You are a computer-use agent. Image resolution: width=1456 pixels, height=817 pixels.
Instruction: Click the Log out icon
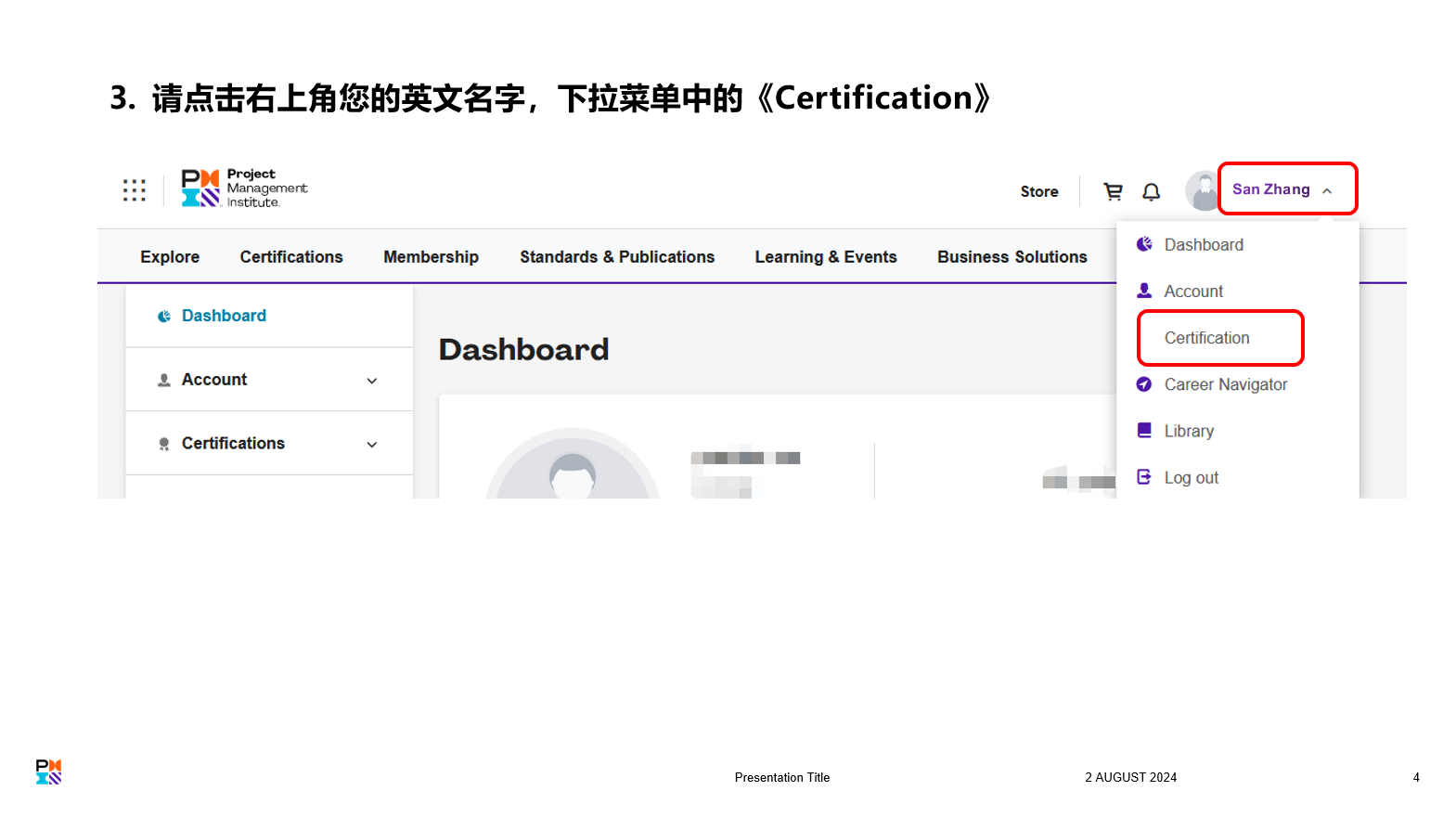[1144, 477]
